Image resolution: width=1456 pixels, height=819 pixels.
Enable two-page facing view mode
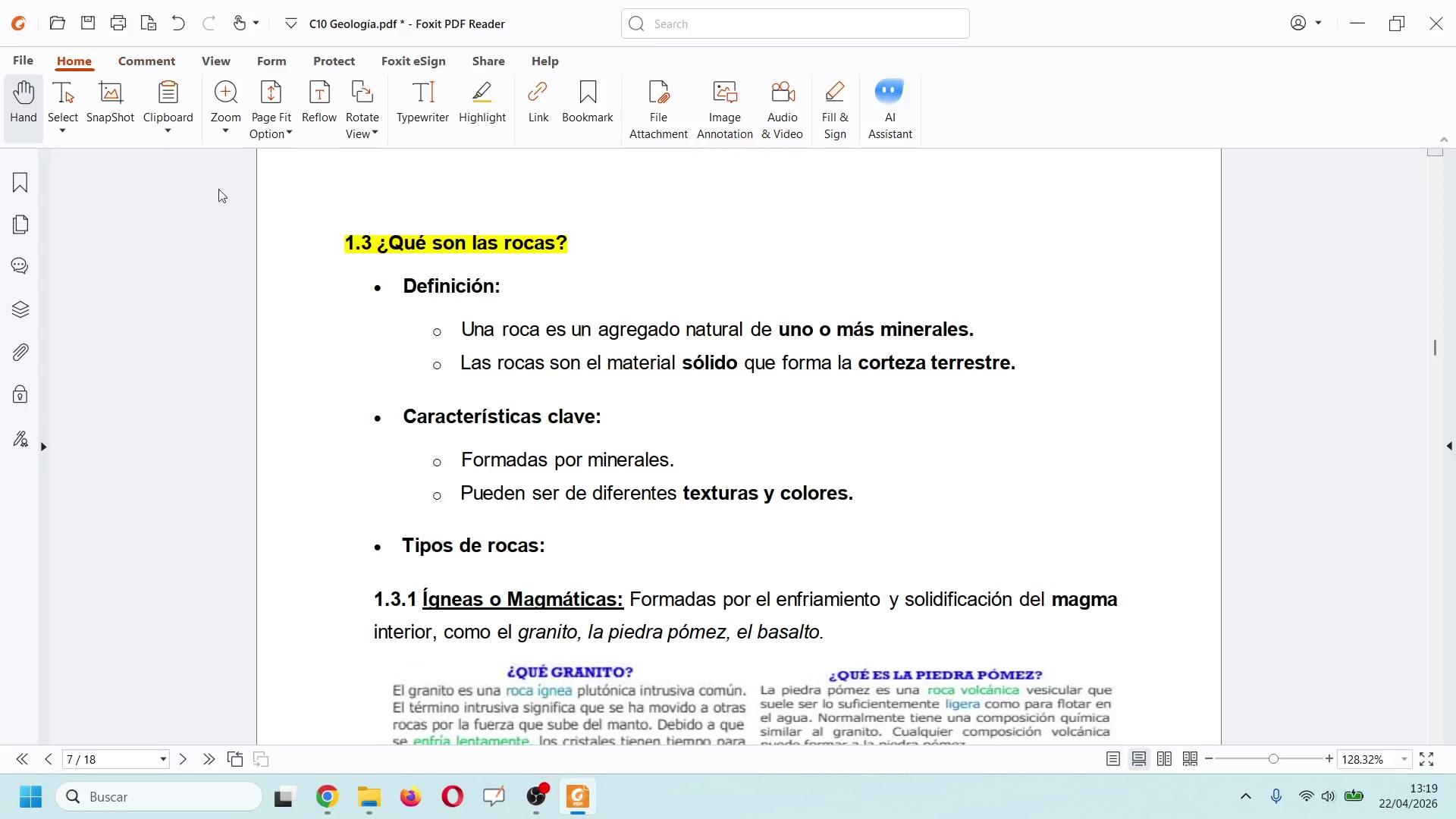[1164, 759]
